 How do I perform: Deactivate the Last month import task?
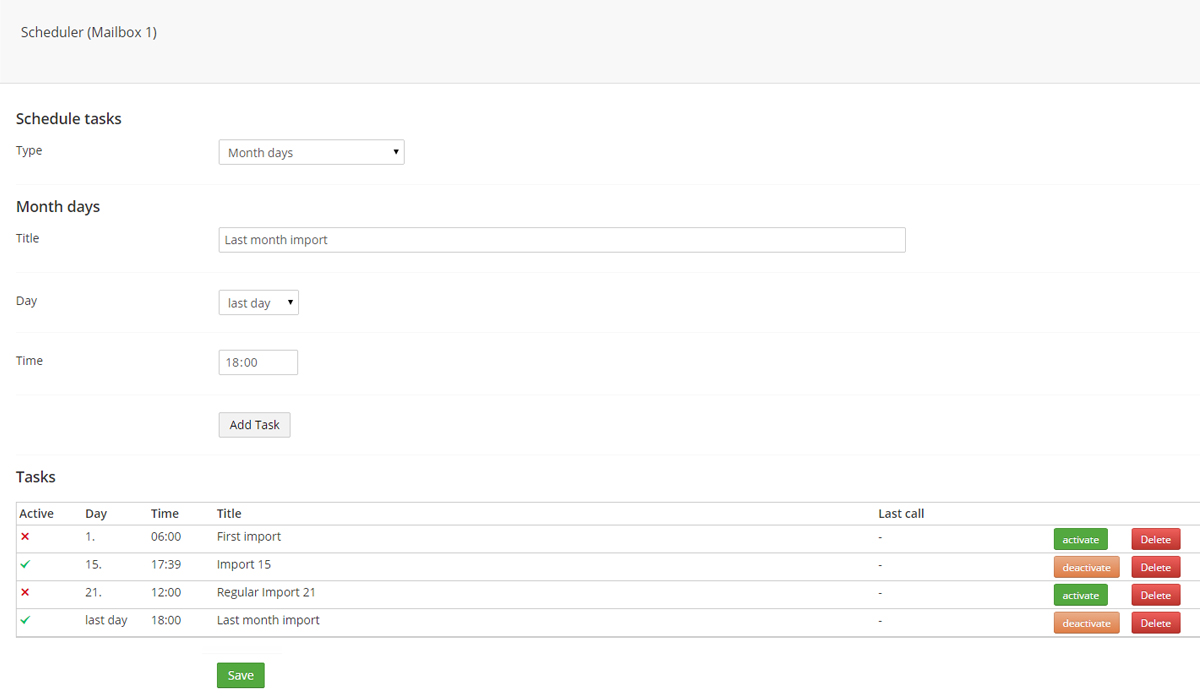click(x=1086, y=623)
